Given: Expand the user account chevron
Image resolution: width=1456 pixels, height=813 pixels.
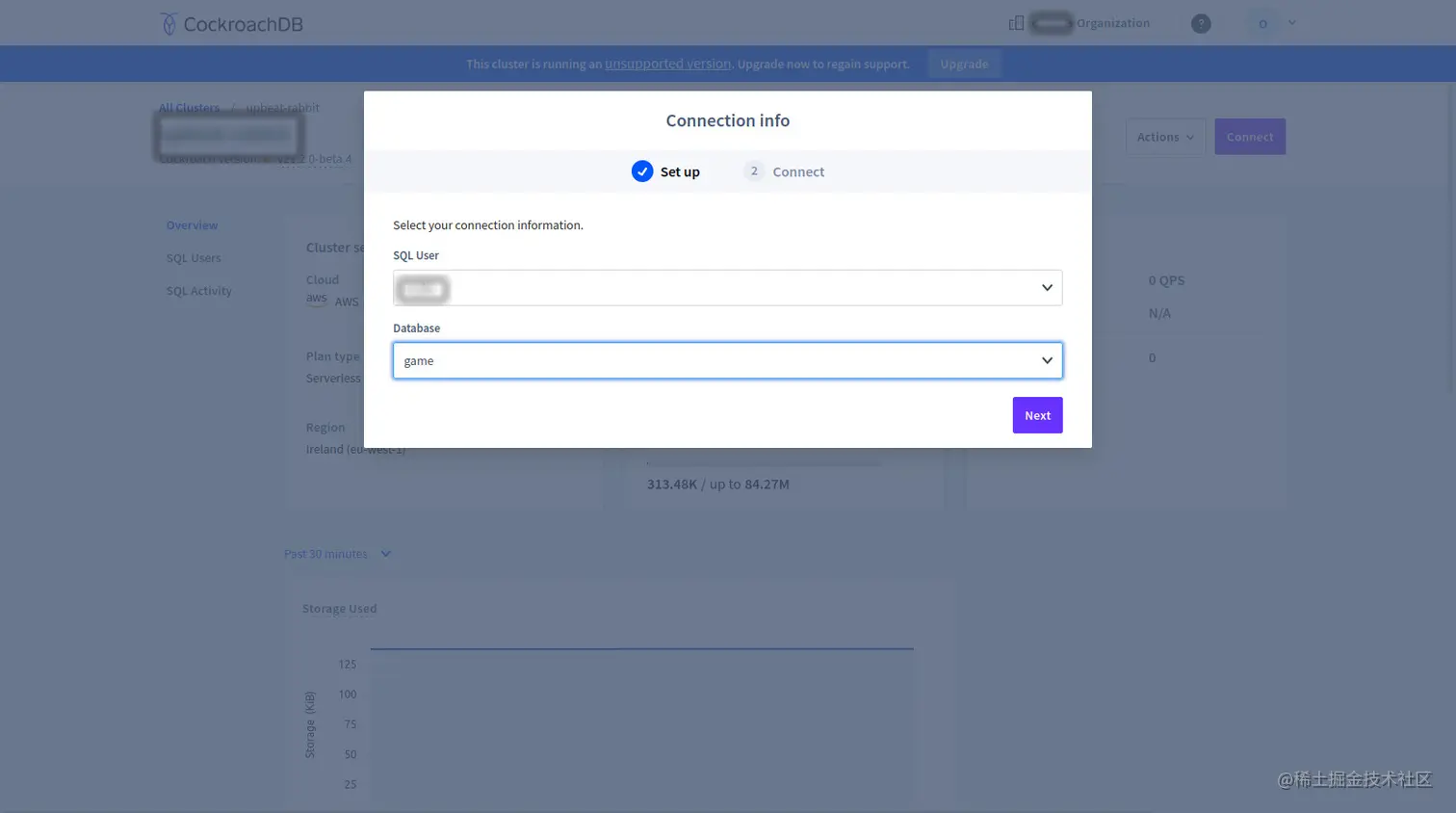Looking at the screenshot, I should coord(1292,23).
